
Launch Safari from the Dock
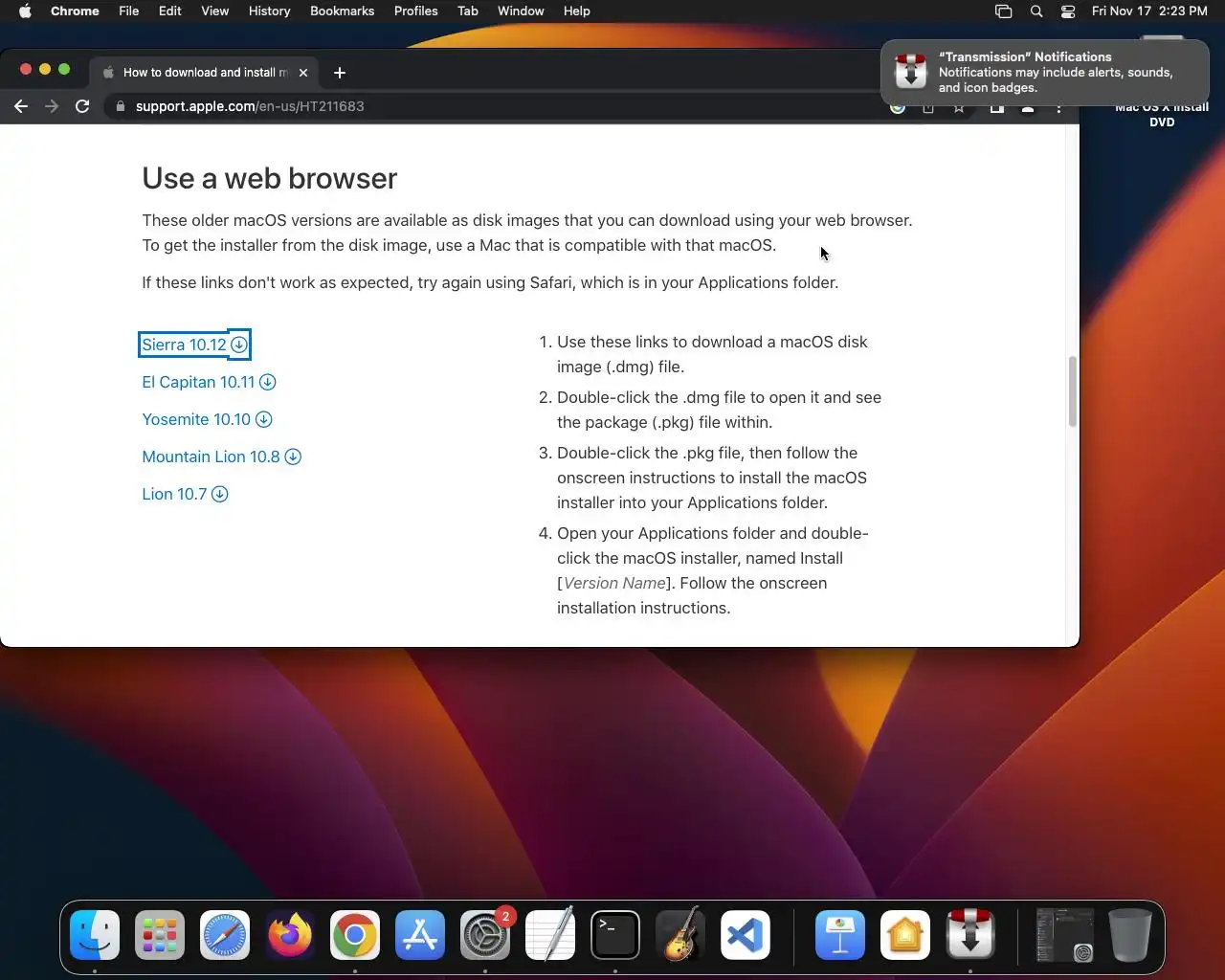pyautogui.click(x=225, y=935)
